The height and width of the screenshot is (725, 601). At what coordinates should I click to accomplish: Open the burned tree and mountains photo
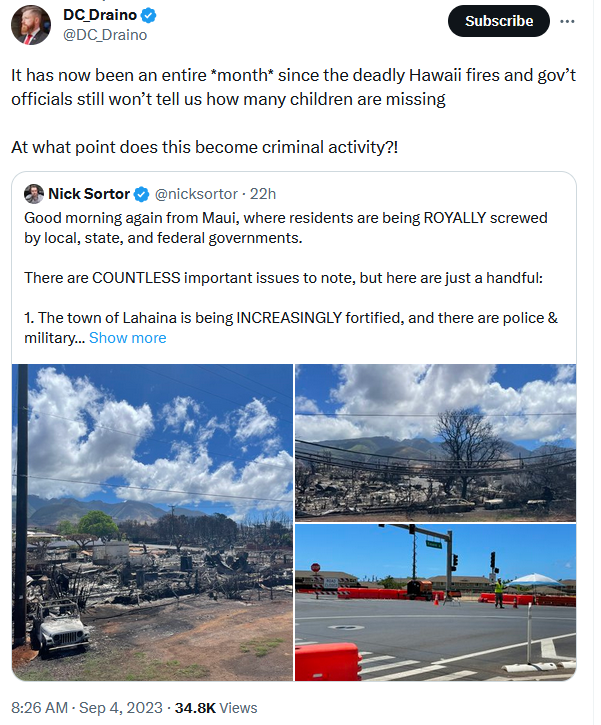(435, 442)
